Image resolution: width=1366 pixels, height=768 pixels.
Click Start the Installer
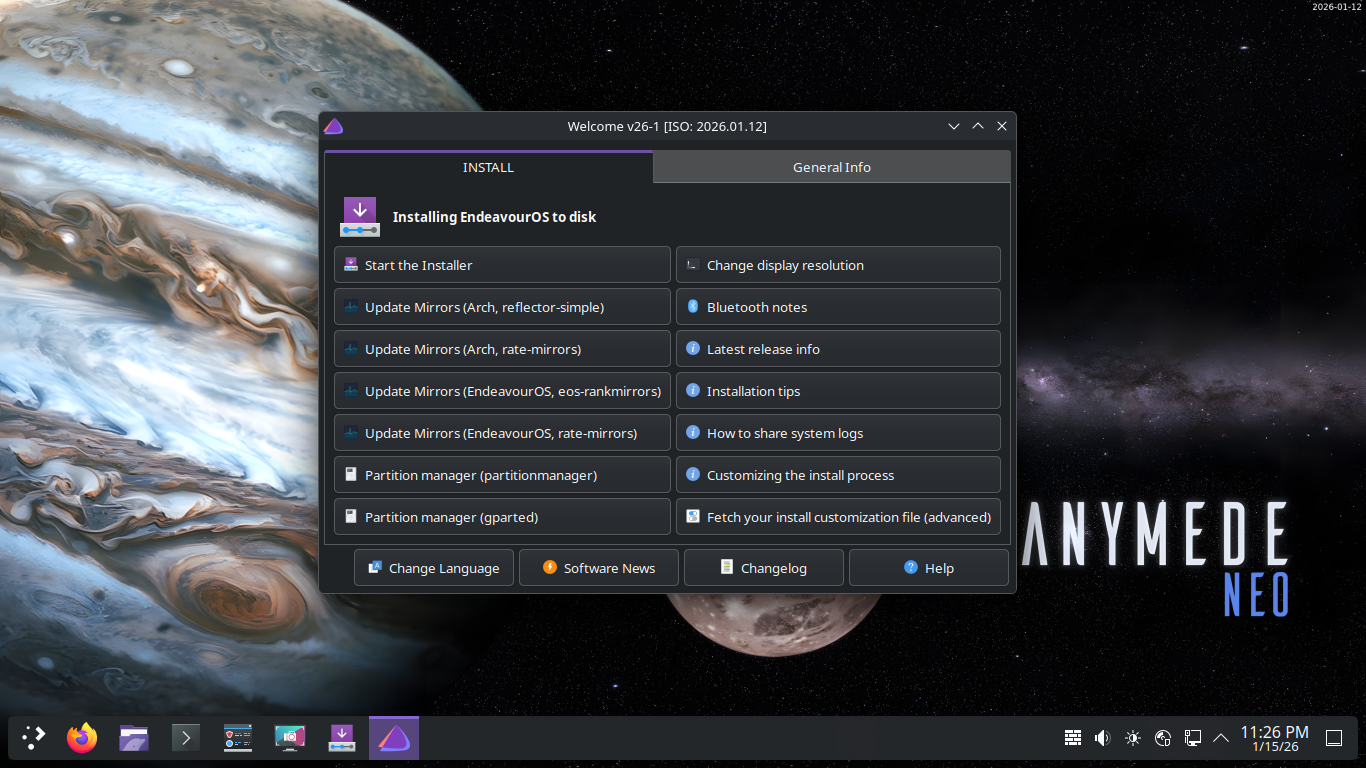(x=502, y=265)
